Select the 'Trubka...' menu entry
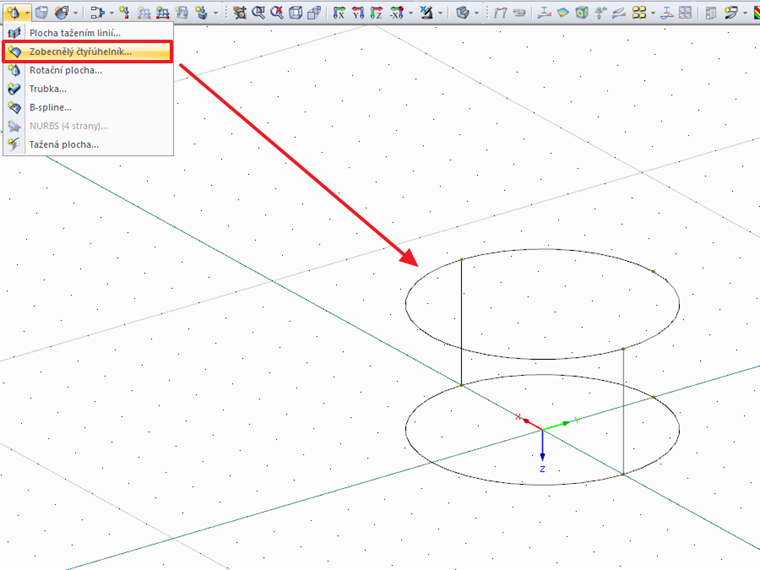Image resolution: width=760 pixels, height=570 pixels. point(88,89)
